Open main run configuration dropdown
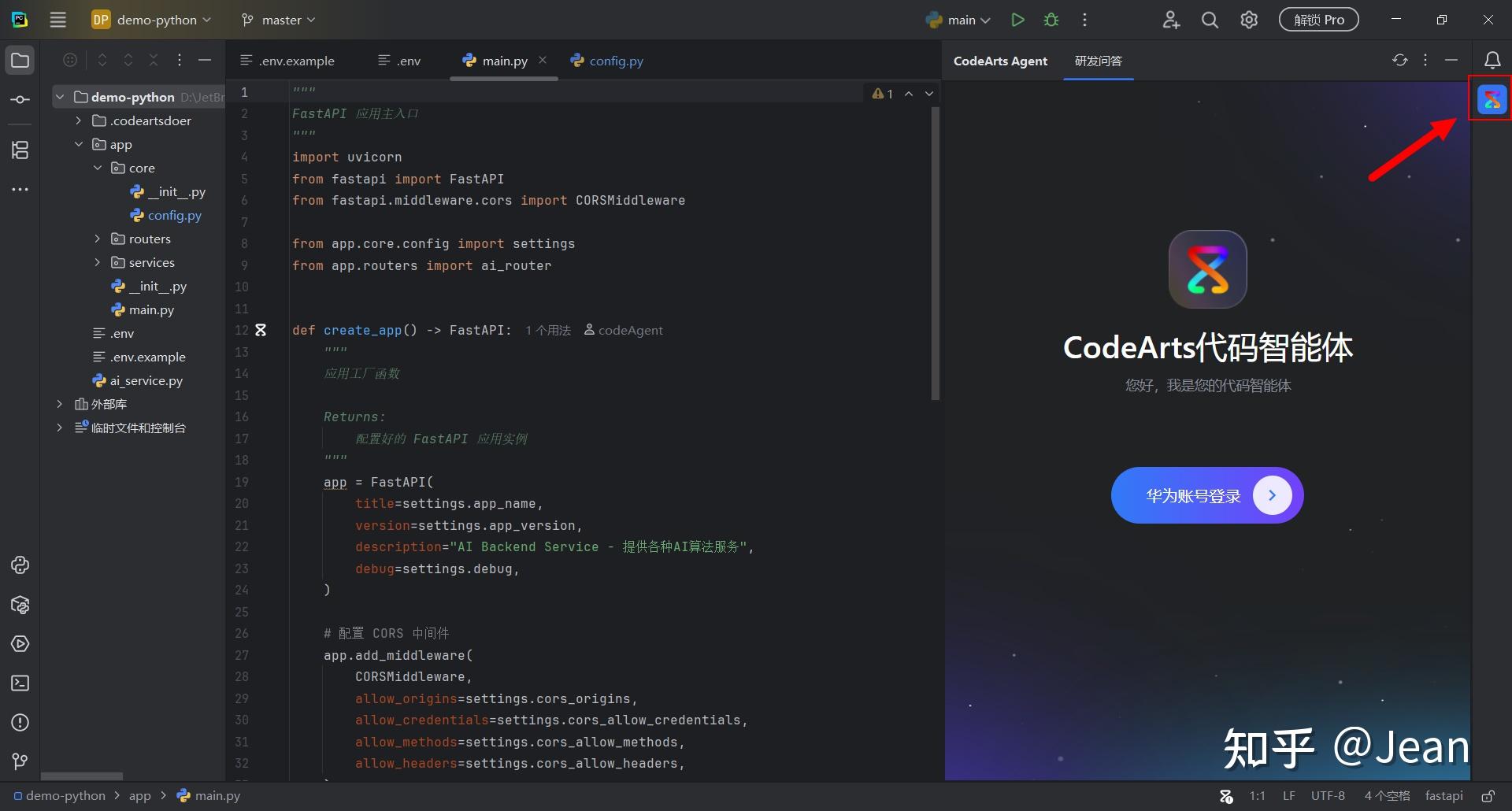The image size is (1512, 811). 958,20
